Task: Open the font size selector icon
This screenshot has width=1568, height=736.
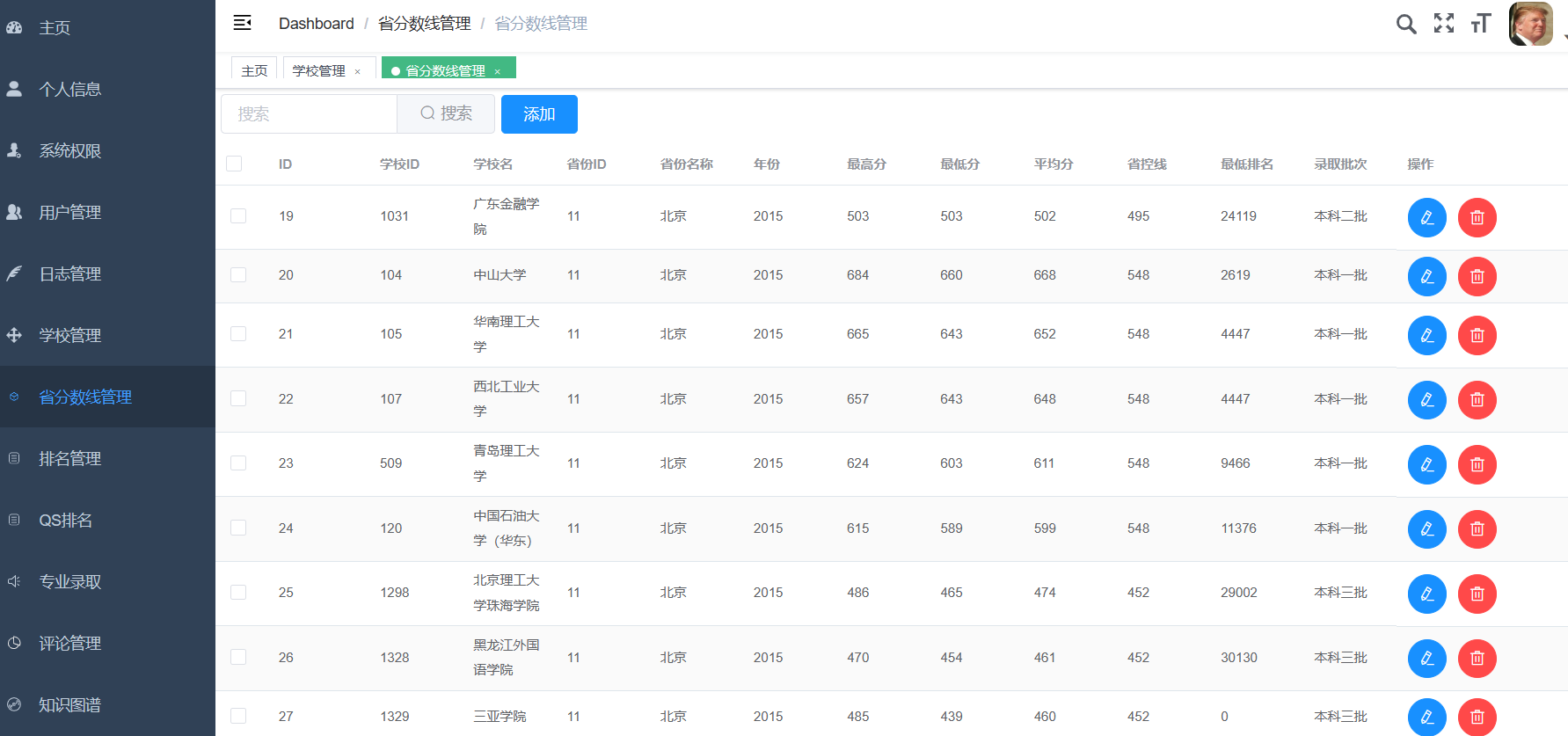Action: tap(1481, 23)
